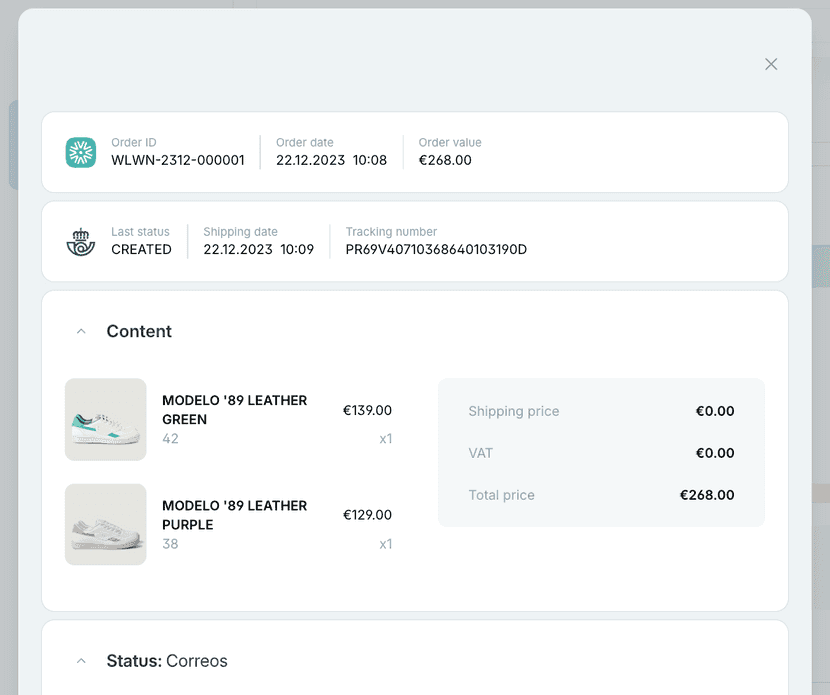Click the Correos carrier horn icon

click(x=81, y=242)
